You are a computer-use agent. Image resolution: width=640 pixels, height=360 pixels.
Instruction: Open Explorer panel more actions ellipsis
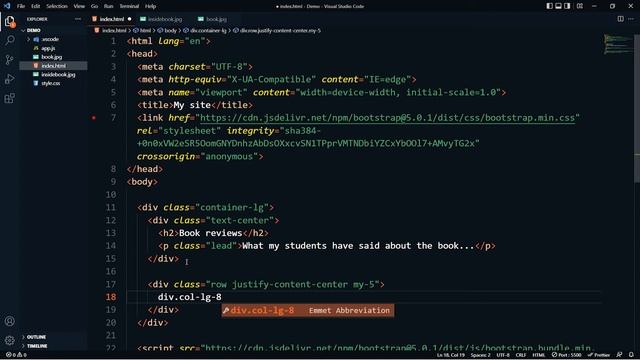[78, 19]
